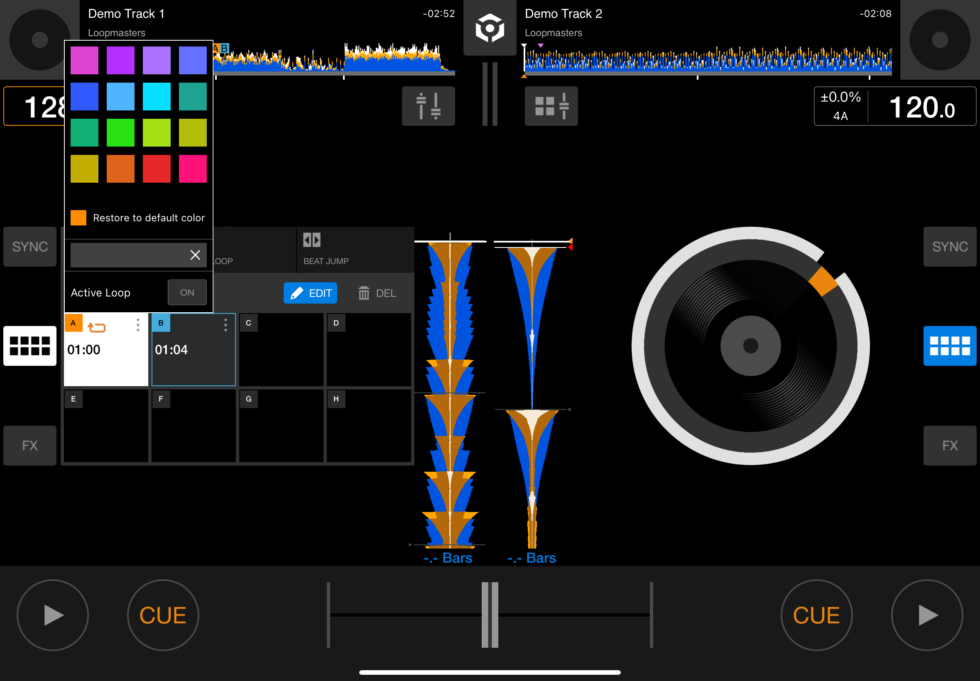
Task: Open the pad and fader panel icon
Action: pos(551,105)
